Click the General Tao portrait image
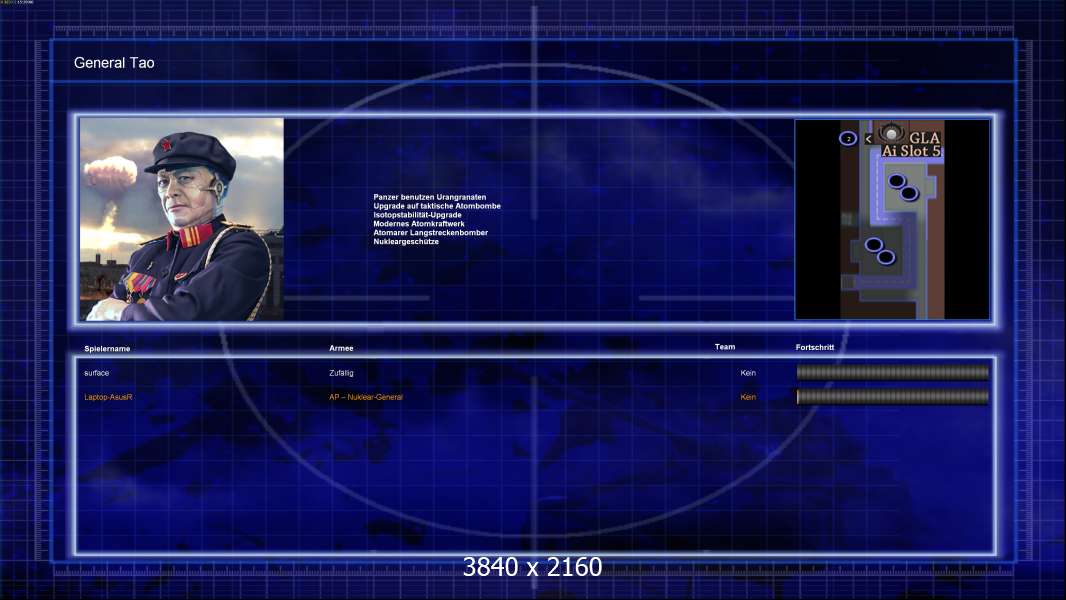The height and width of the screenshot is (600, 1066). 182,219
